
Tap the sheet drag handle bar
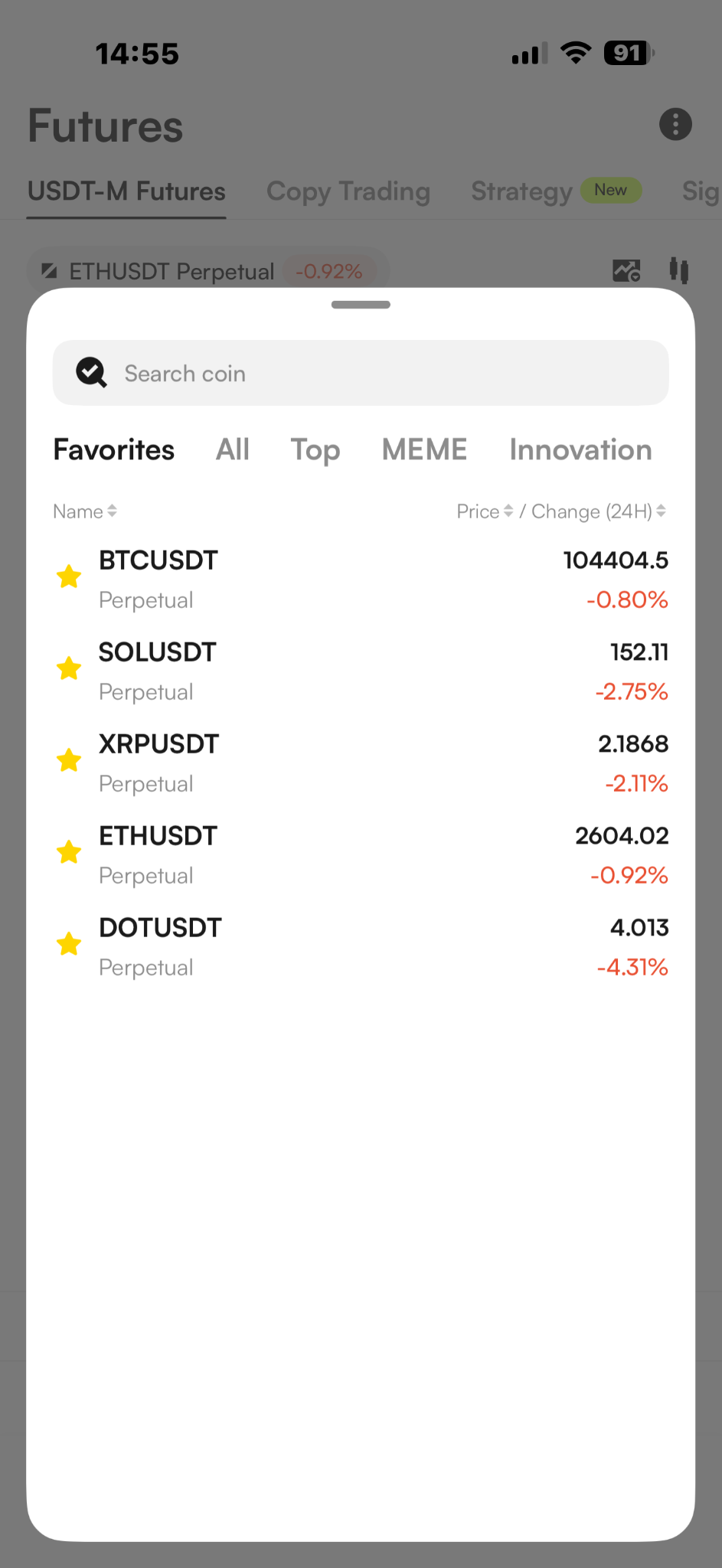click(x=361, y=305)
